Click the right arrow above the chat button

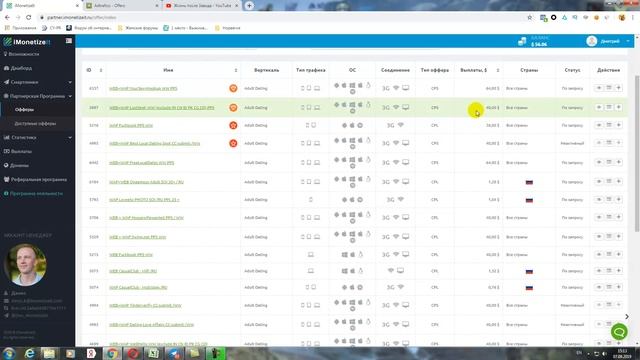click(x=627, y=316)
